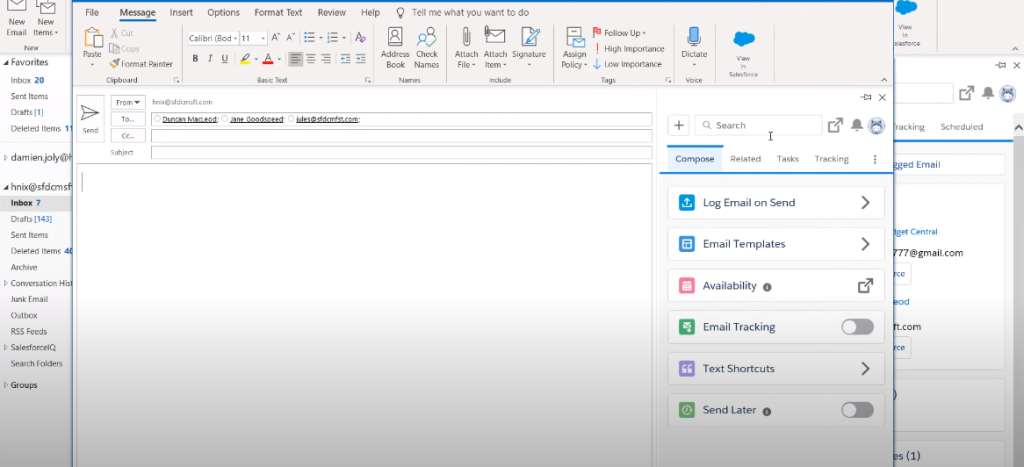Expand Log Email on Send chevron
This screenshot has width=1024, height=467.
[865, 203]
